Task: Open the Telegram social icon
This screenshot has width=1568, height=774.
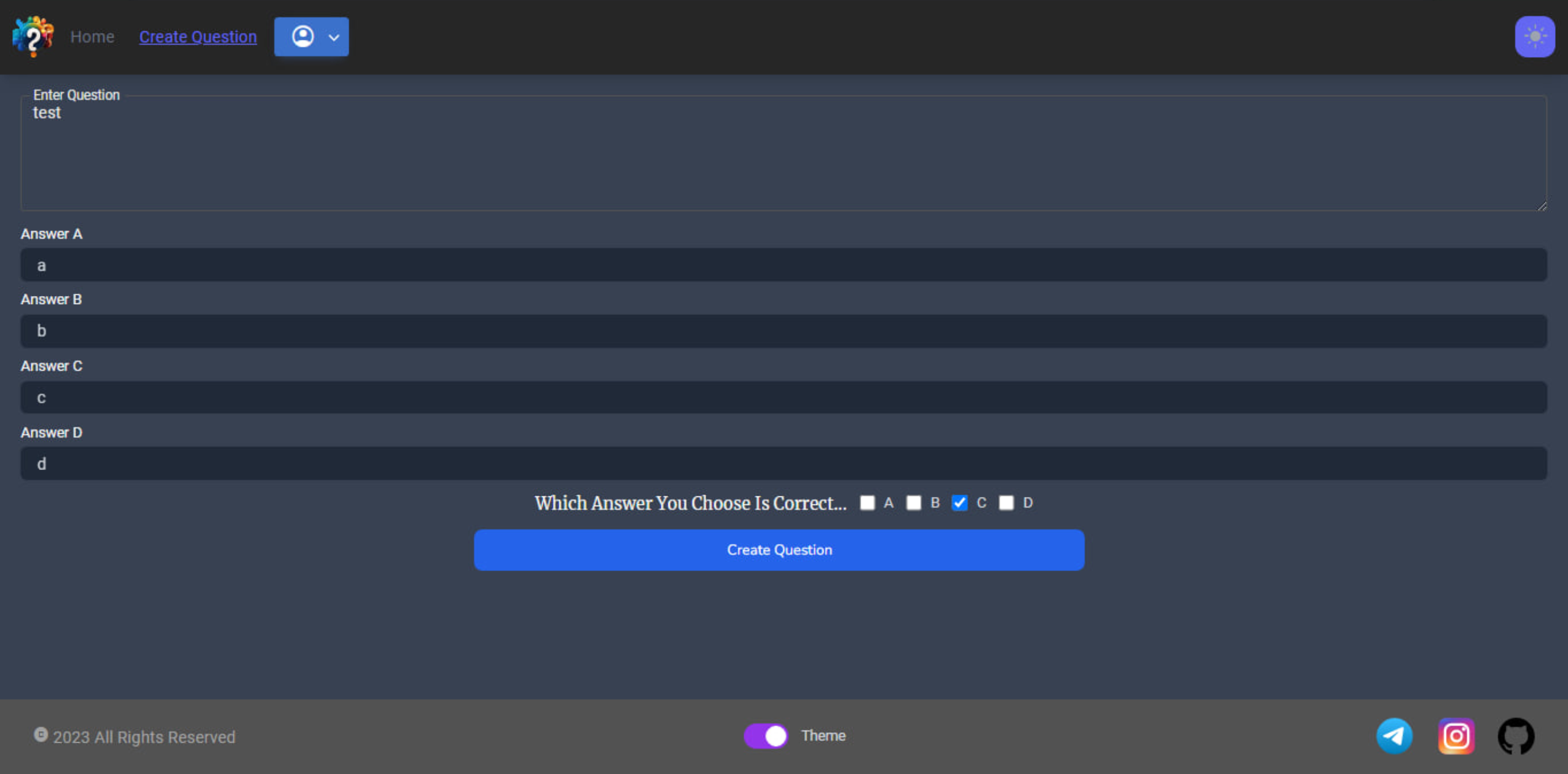Action: (x=1395, y=735)
